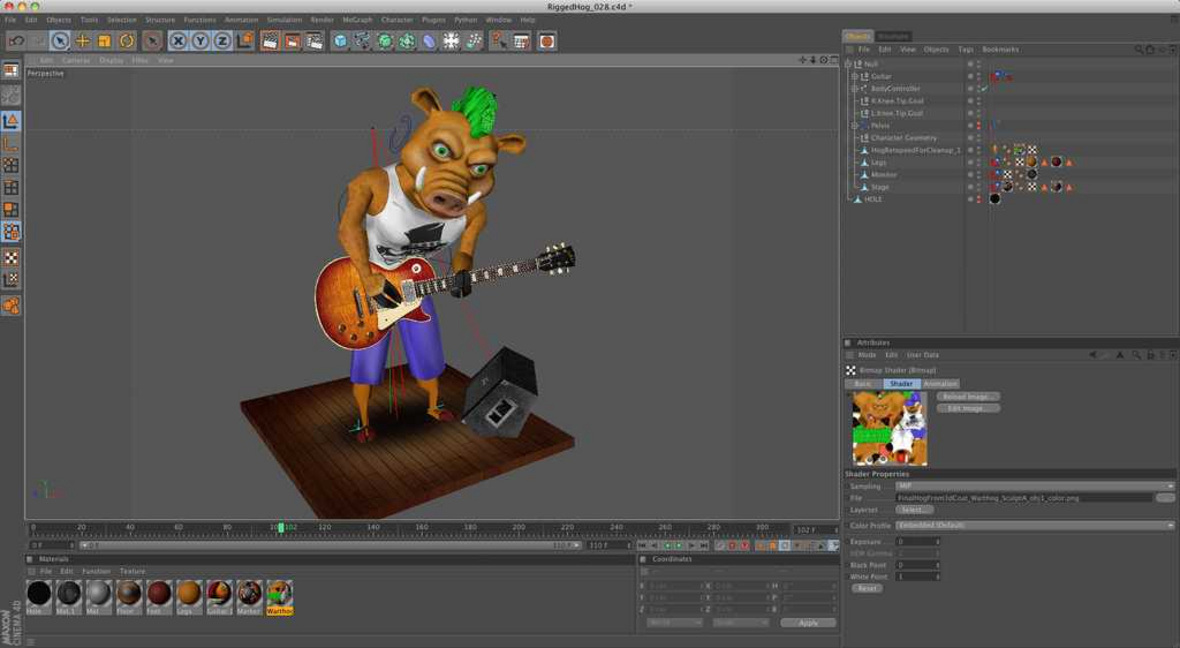
Task: Open the MoGraph menu
Action: 357,20
